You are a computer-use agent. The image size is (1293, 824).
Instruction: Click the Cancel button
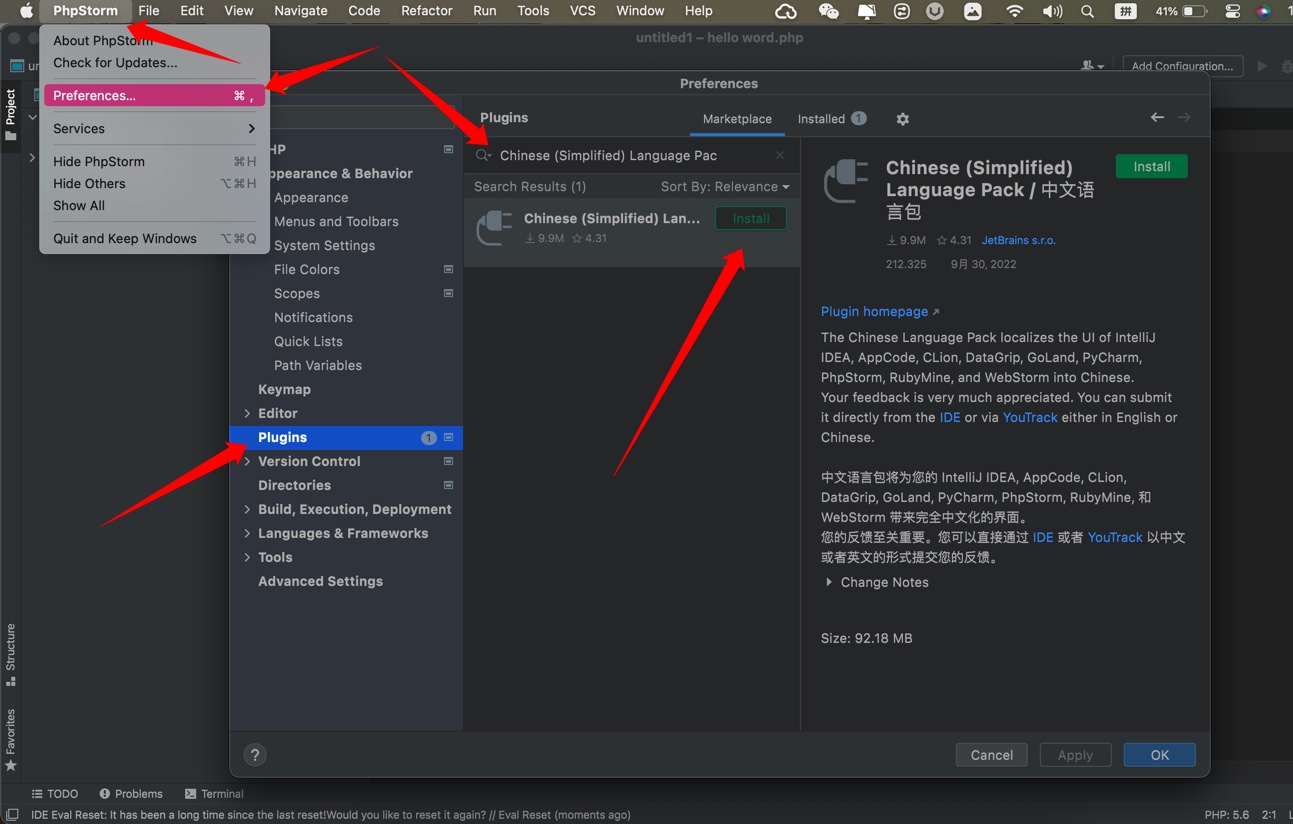point(992,755)
